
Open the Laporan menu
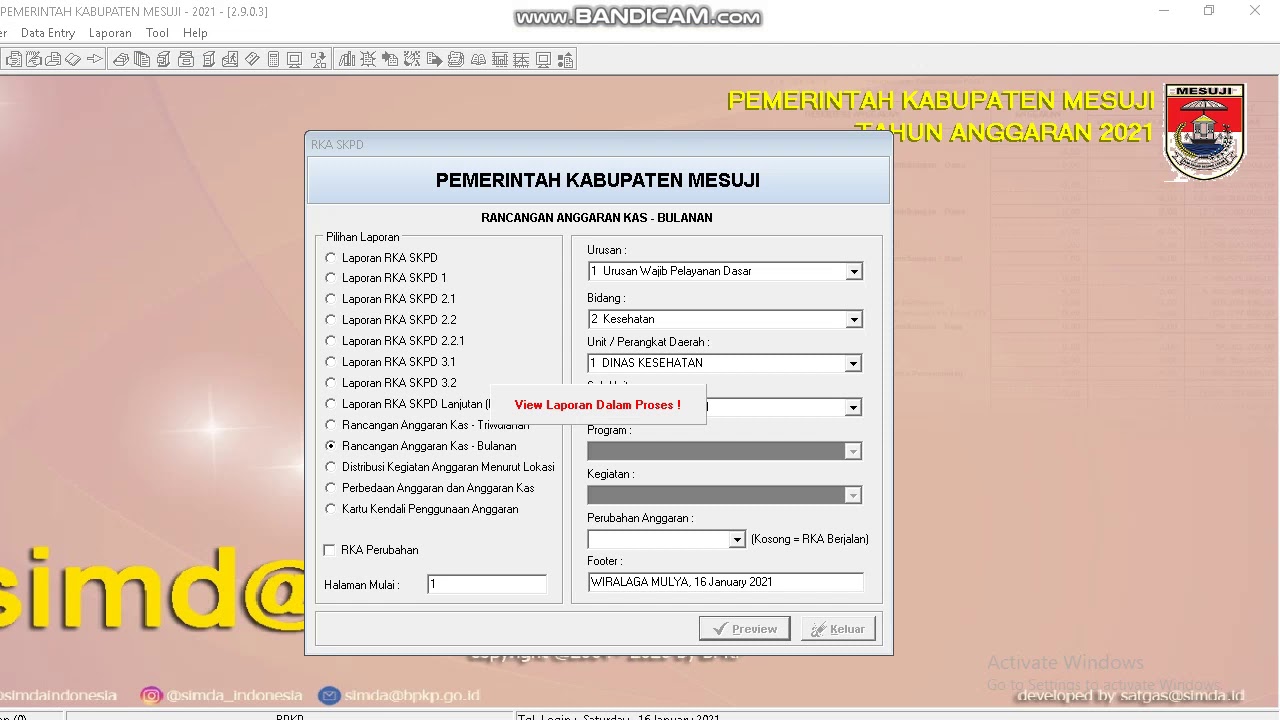click(x=110, y=33)
